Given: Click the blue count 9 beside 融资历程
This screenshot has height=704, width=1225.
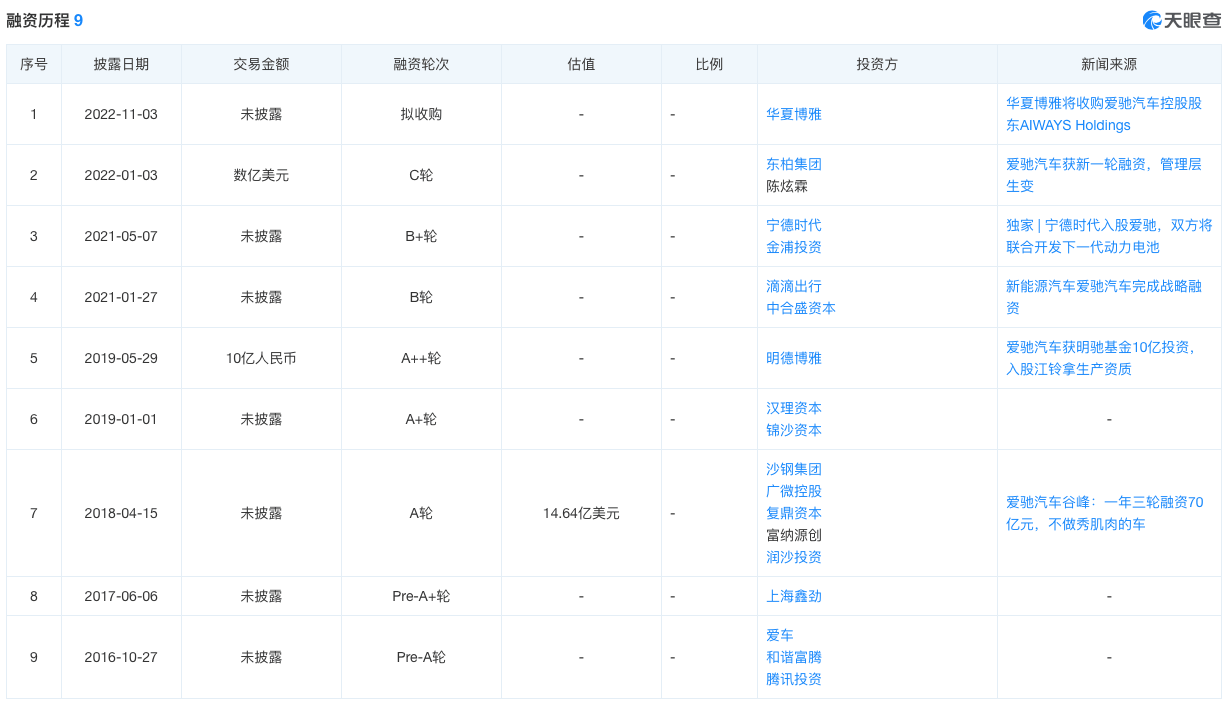Looking at the screenshot, I should (x=79, y=17).
